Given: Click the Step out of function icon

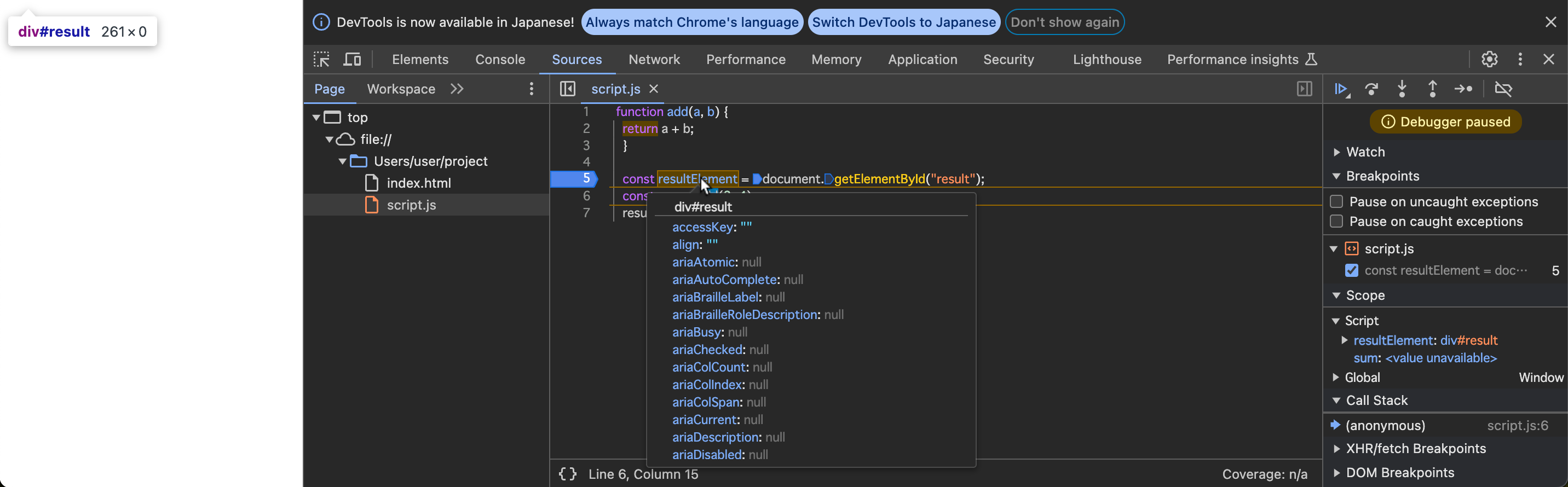Looking at the screenshot, I should pos(1432,89).
